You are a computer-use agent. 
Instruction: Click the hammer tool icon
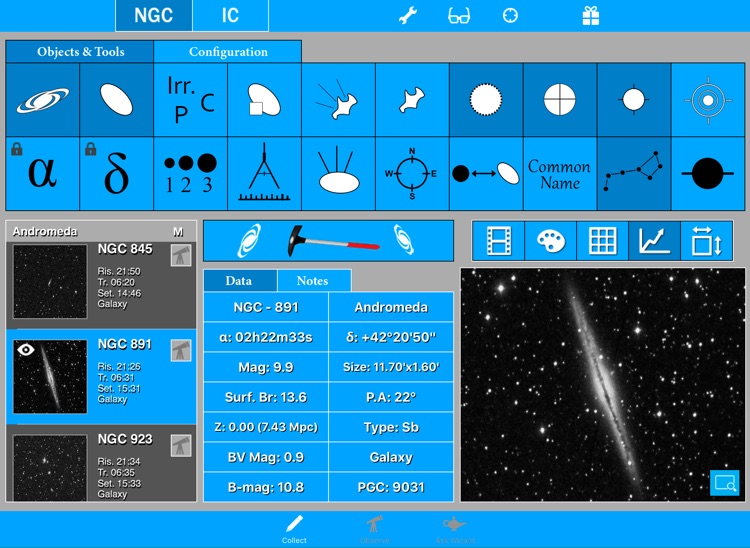(x=333, y=241)
